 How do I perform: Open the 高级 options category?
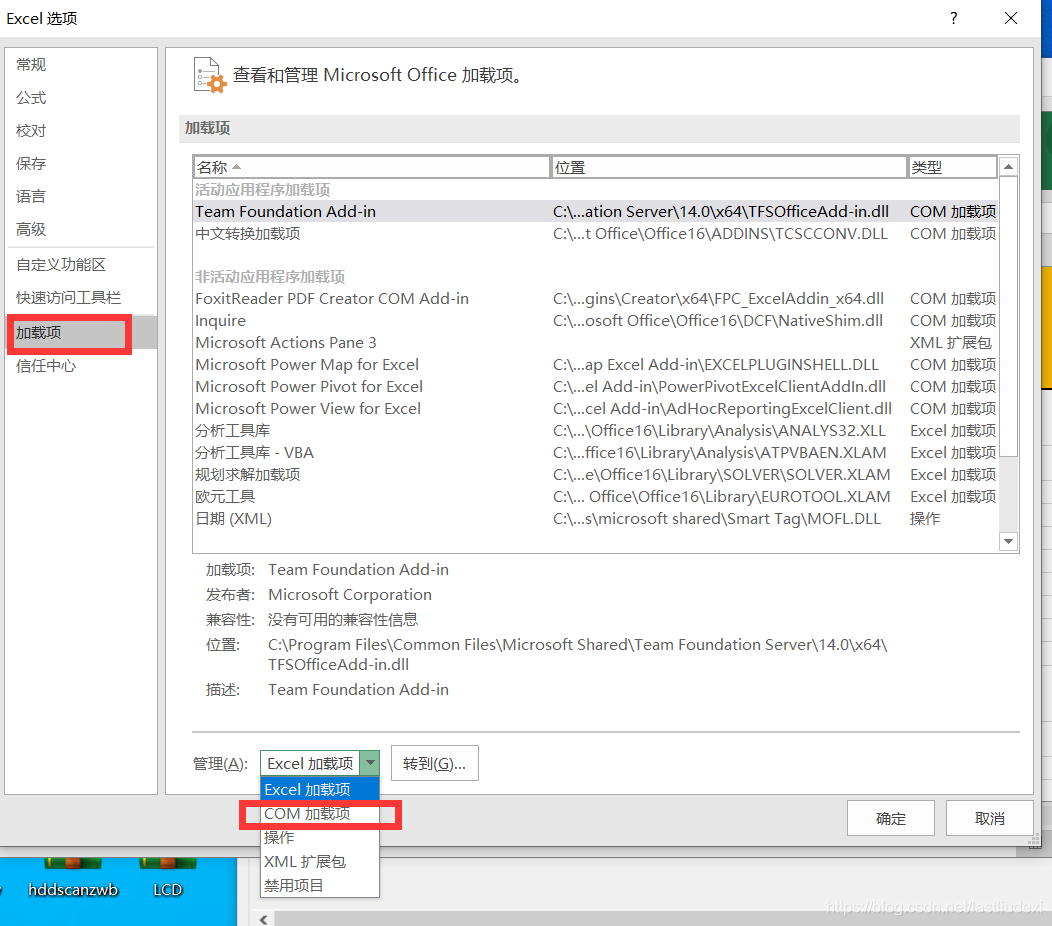tap(81, 229)
